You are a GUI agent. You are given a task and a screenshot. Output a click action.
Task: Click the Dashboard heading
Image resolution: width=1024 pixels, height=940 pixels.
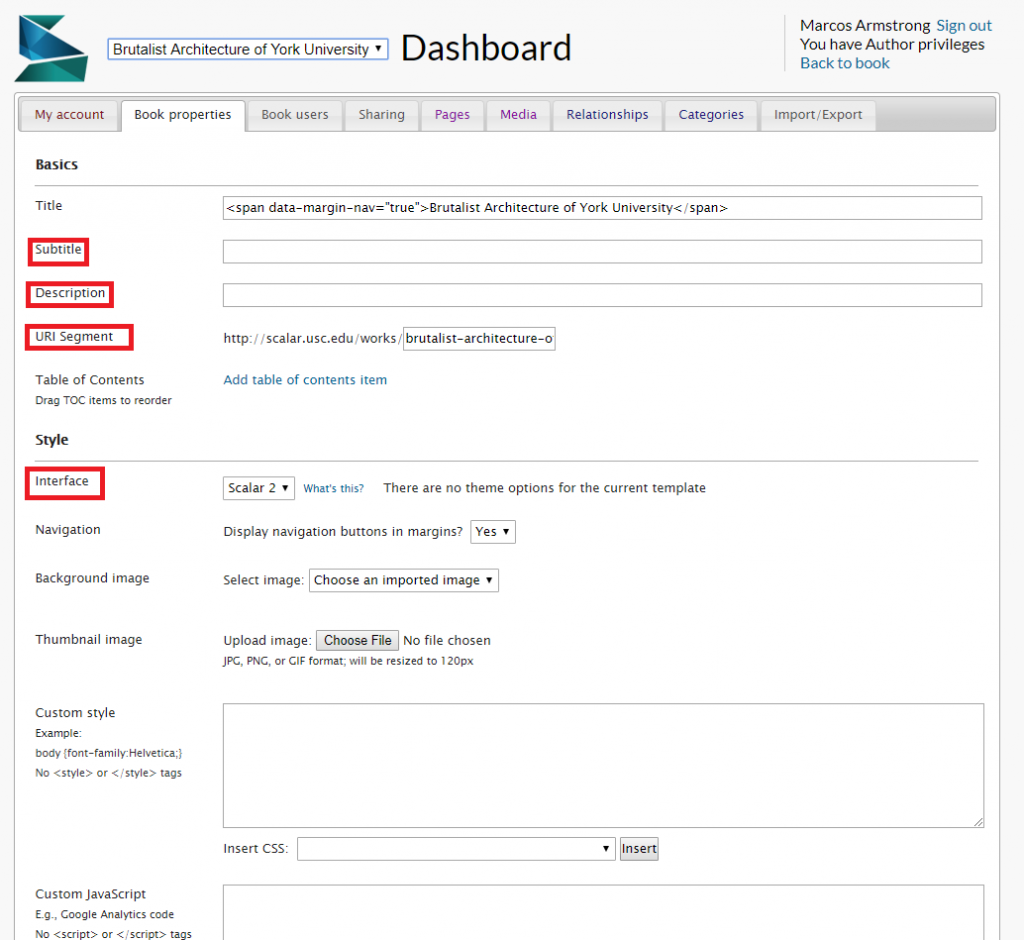click(x=486, y=48)
